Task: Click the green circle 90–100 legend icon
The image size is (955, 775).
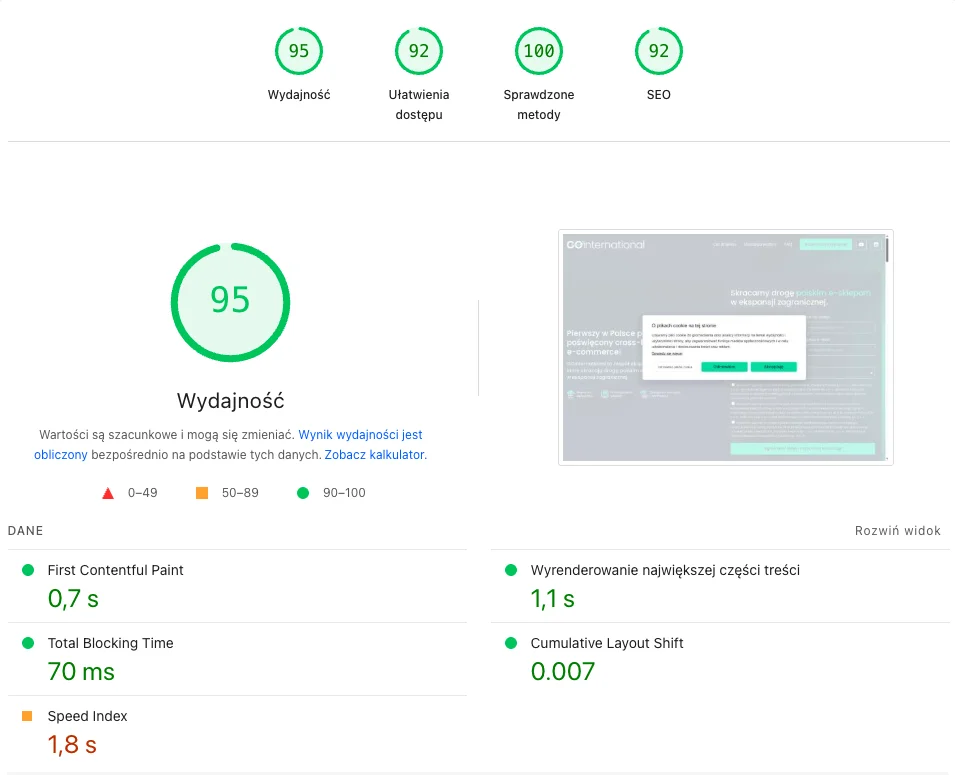Action: tap(303, 493)
